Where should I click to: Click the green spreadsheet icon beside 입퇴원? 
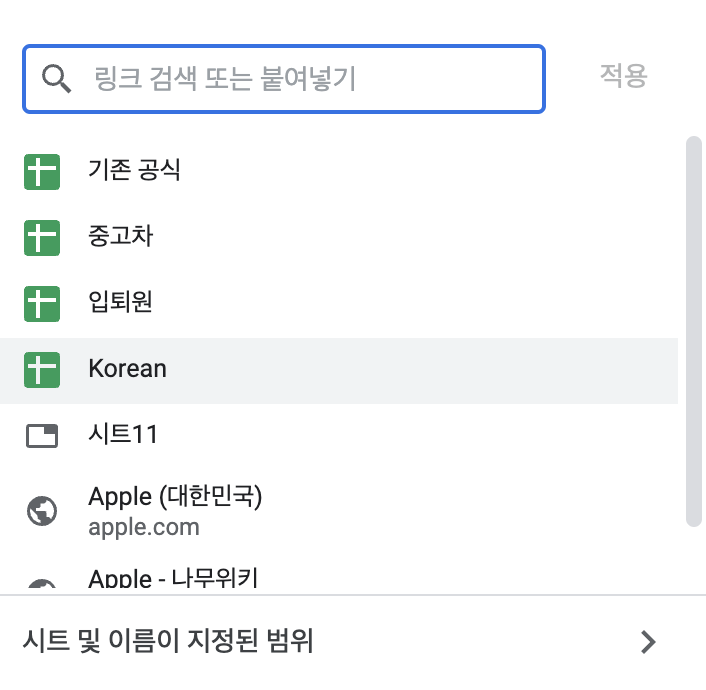(42, 304)
